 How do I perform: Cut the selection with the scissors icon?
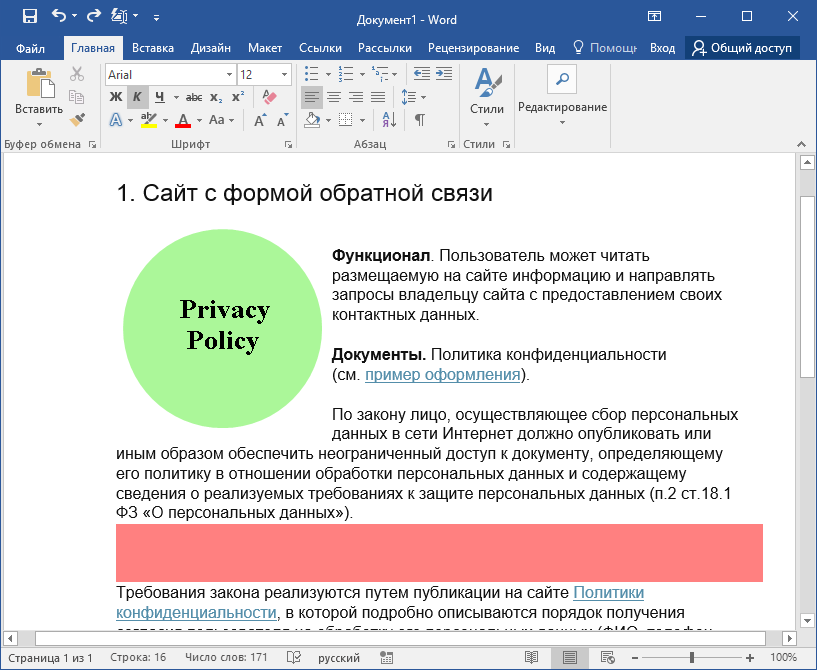click(x=77, y=74)
